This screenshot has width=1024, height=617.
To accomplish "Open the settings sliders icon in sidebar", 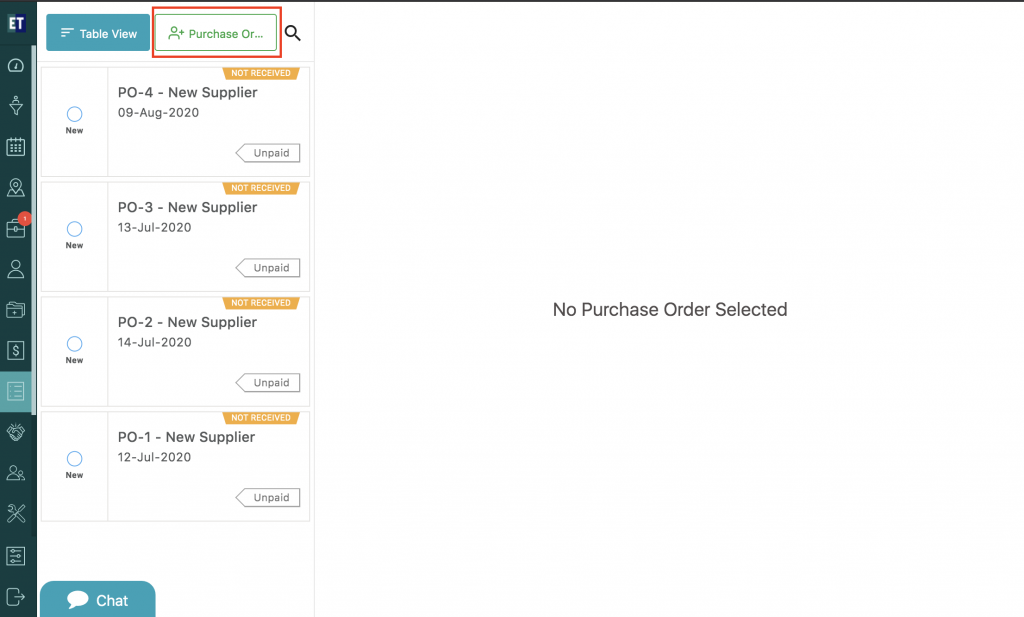I will click(16, 556).
